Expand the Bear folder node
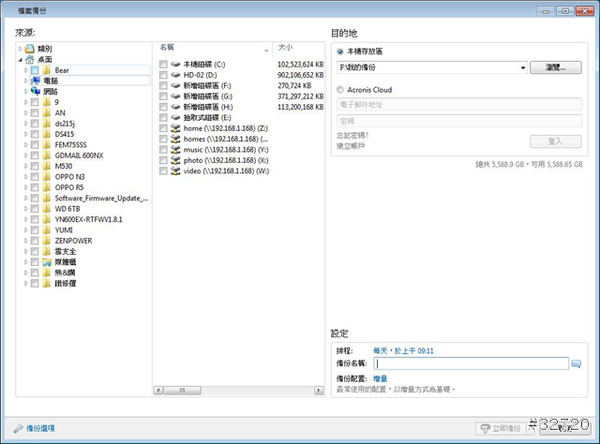The image size is (600, 444). [x=26, y=70]
